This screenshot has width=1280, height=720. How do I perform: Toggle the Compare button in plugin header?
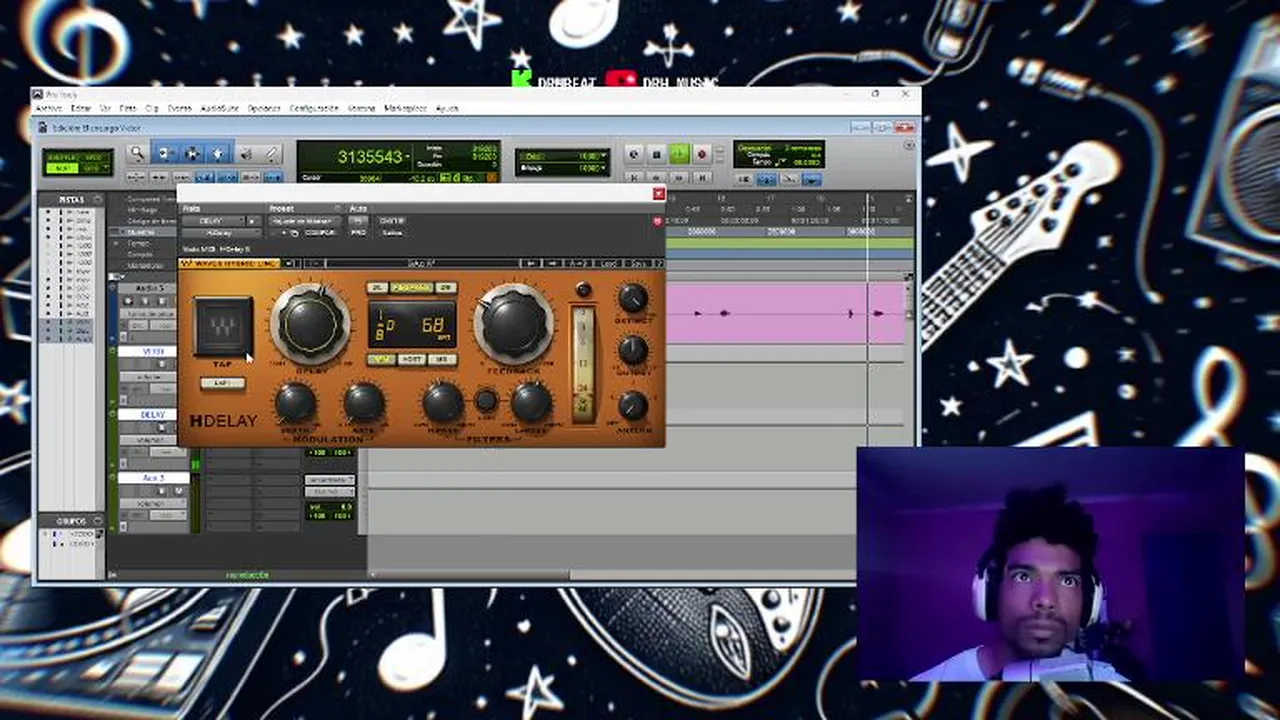[x=320, y=232]
